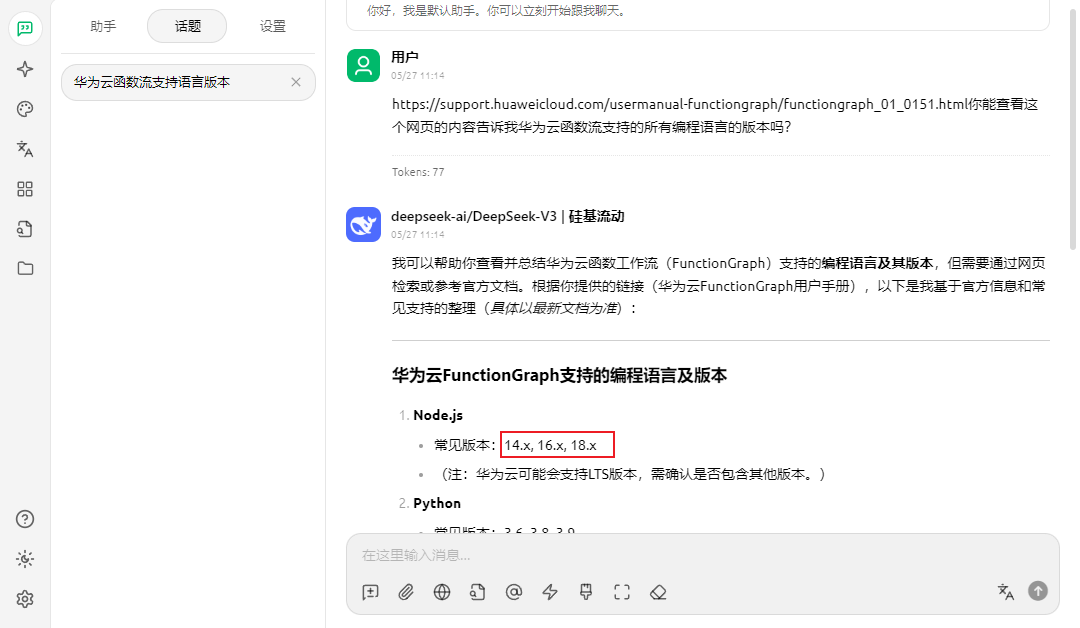Switch to the 助手 tab

point(103,27)
